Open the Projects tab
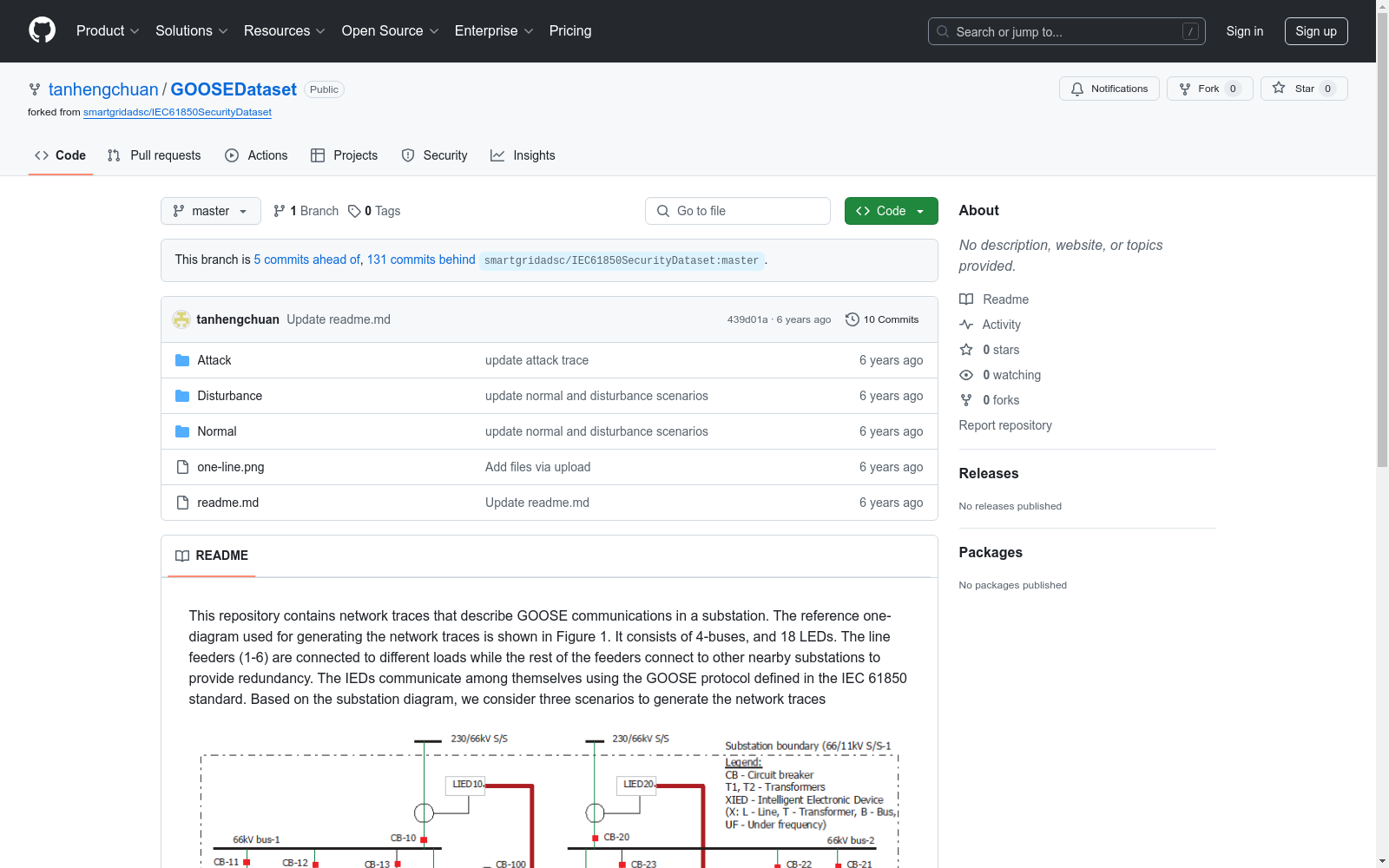Viewport: 1389px width, 868px height. [x=345, y=155]
